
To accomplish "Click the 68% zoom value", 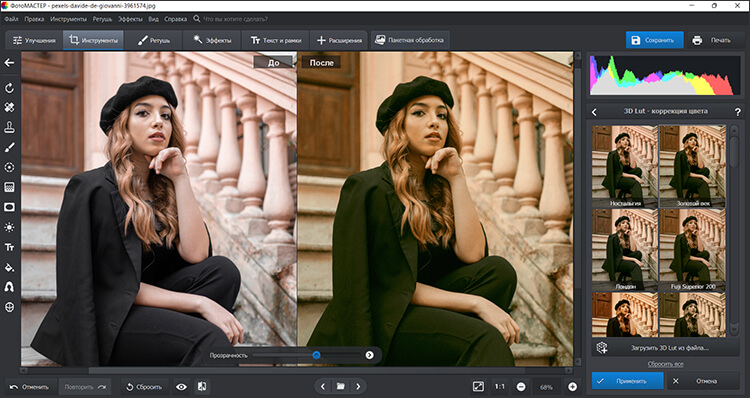I will (547, 387).
